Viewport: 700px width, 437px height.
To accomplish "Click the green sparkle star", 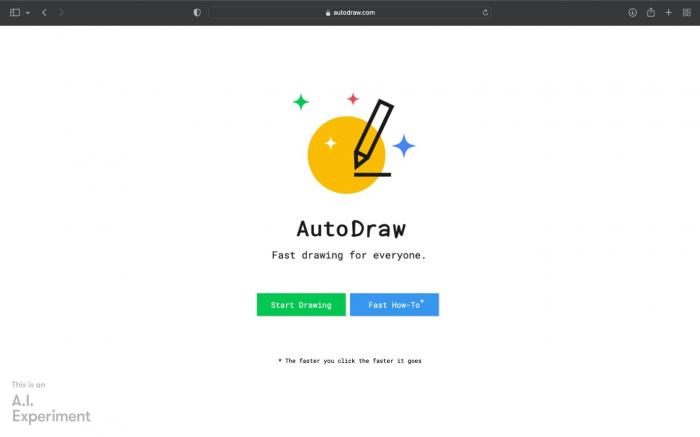I will 301,102.
